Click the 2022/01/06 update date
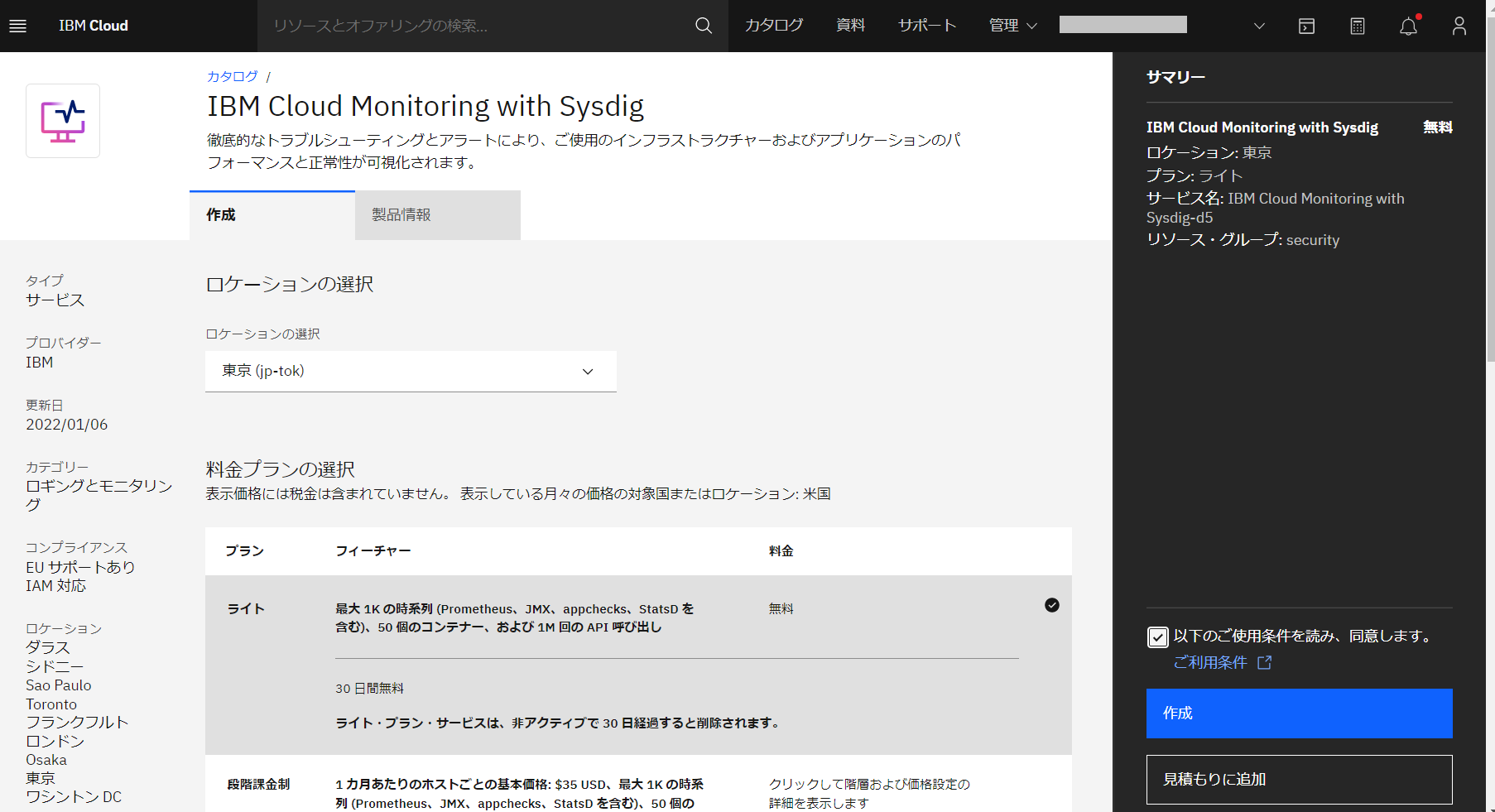The height and width of the screenshot is (812, 1495). tap(67, 425)
